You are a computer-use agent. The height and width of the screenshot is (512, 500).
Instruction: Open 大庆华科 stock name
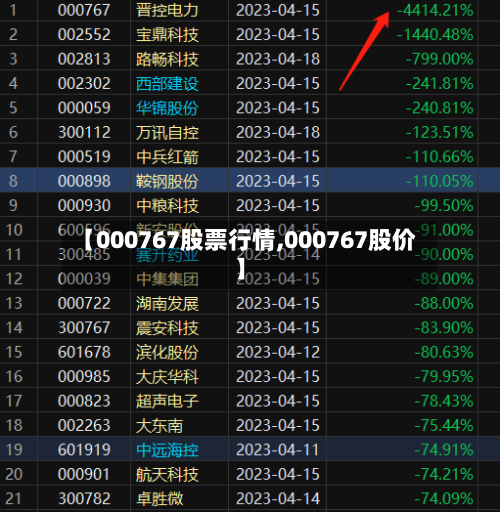pyautogui.click(x=167, y=377)
